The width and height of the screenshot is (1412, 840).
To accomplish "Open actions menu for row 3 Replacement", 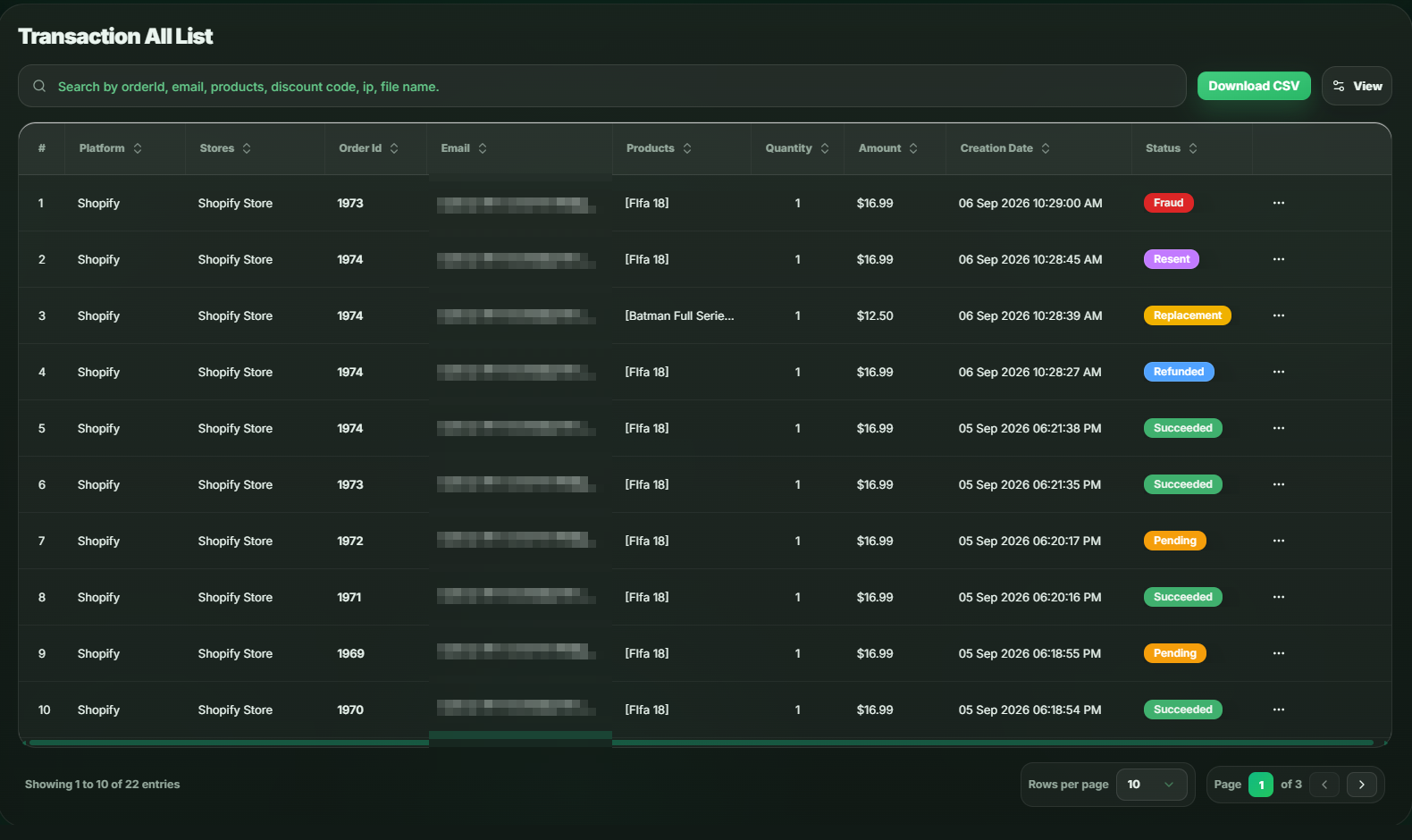I will click(1279, 315).
